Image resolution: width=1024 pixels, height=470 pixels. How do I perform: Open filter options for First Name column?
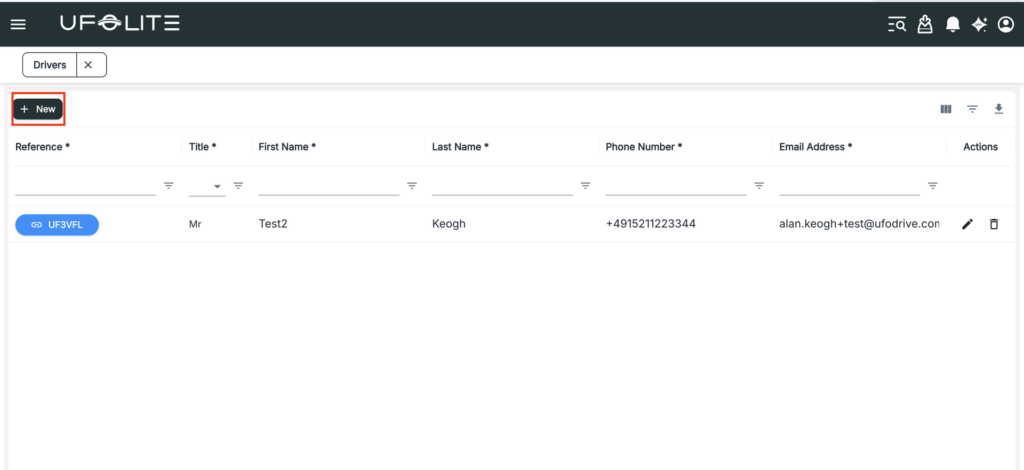412,186
